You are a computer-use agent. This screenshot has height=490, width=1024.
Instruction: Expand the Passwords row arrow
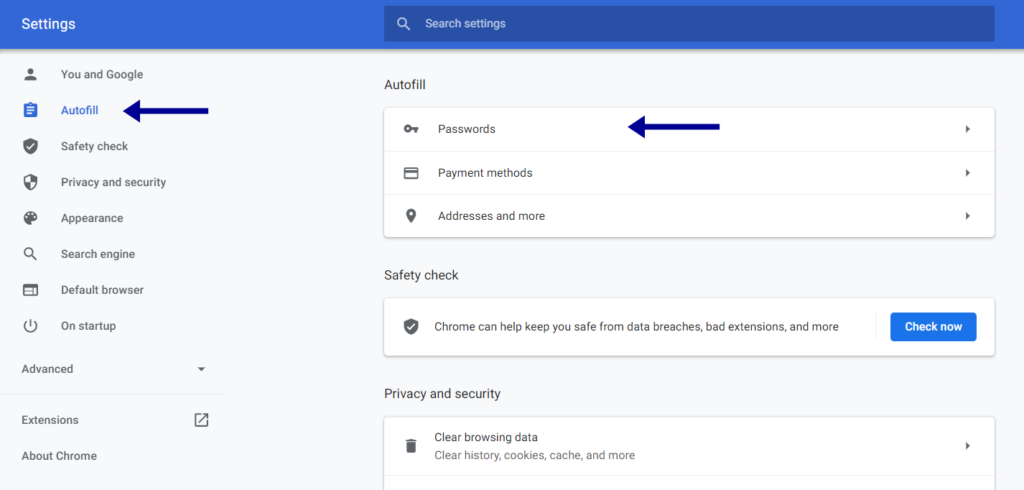[x=968, y=129]
